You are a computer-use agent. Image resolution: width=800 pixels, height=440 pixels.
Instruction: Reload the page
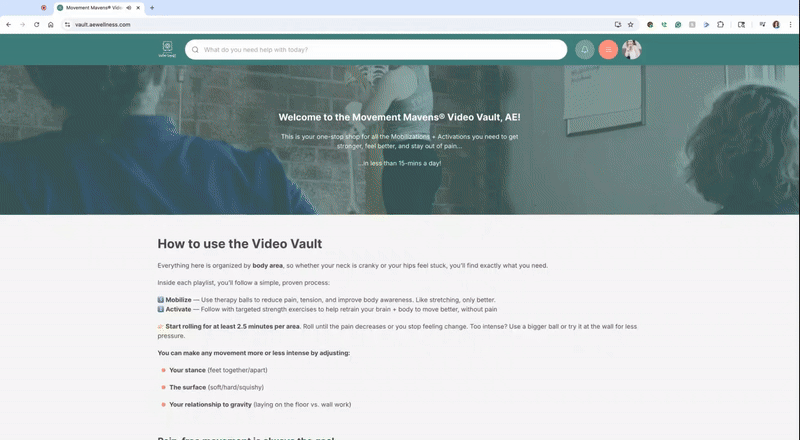click(37, 25)
